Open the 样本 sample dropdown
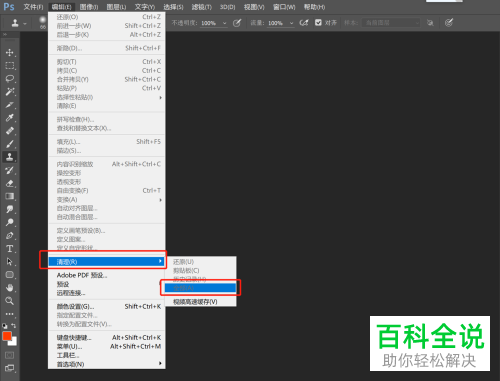500x381 pixels. click(391, 23)
